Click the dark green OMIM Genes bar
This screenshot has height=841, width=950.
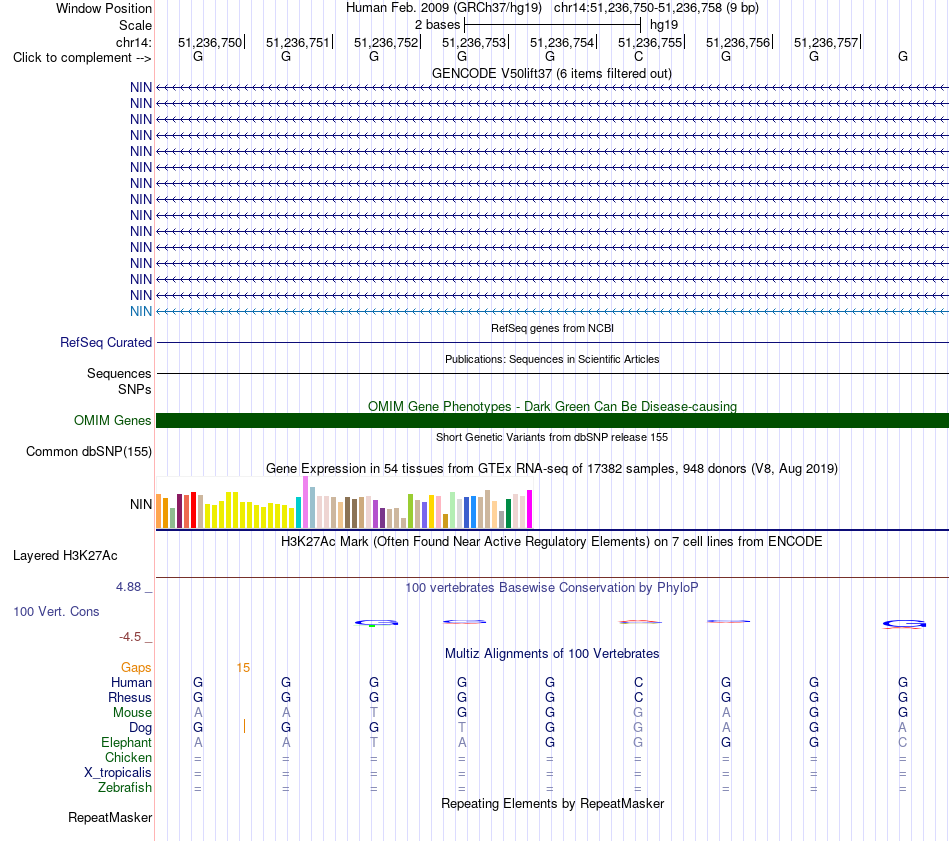[552, 420]
